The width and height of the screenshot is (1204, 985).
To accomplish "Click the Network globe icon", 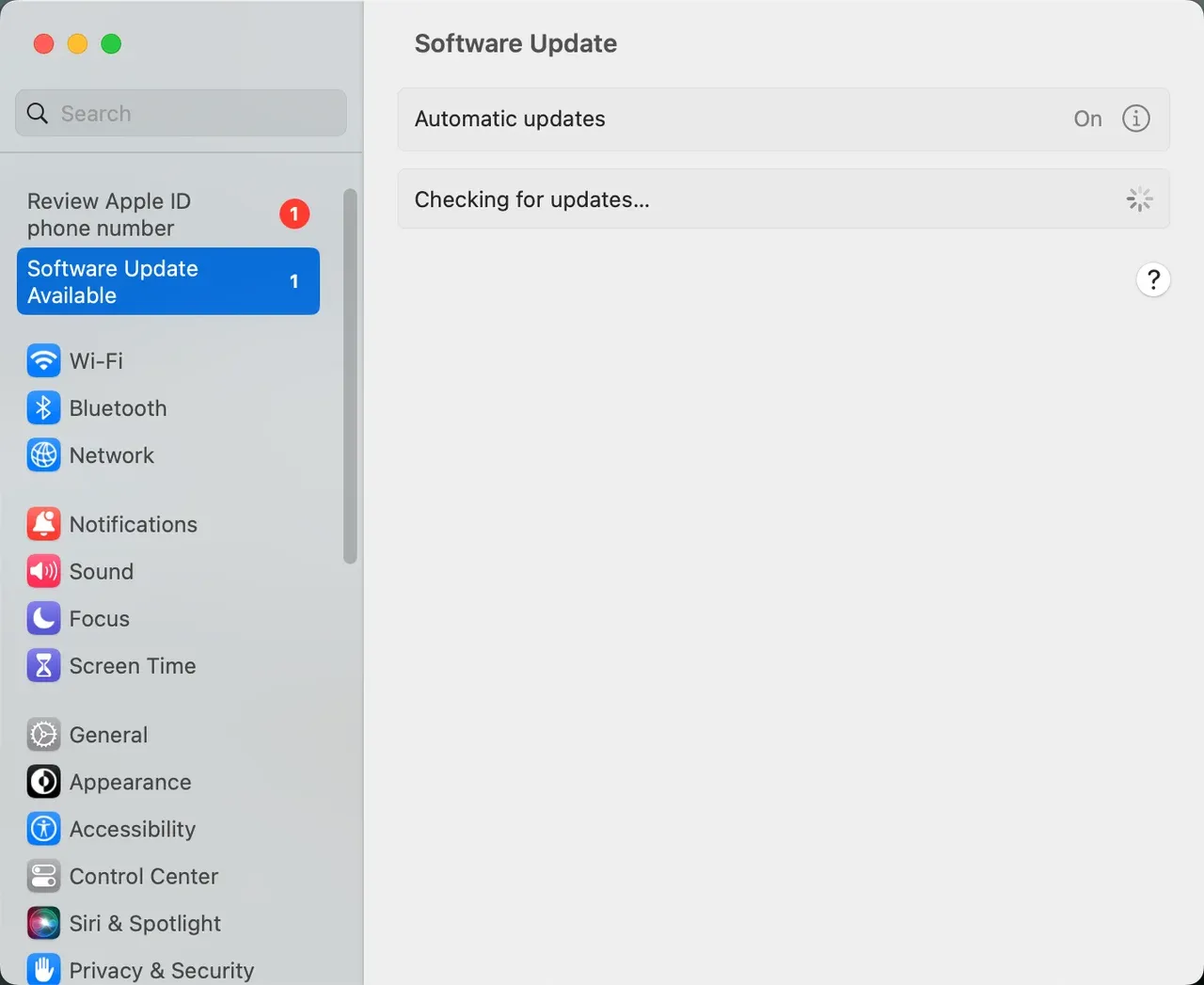I will [x=43, y=454].
